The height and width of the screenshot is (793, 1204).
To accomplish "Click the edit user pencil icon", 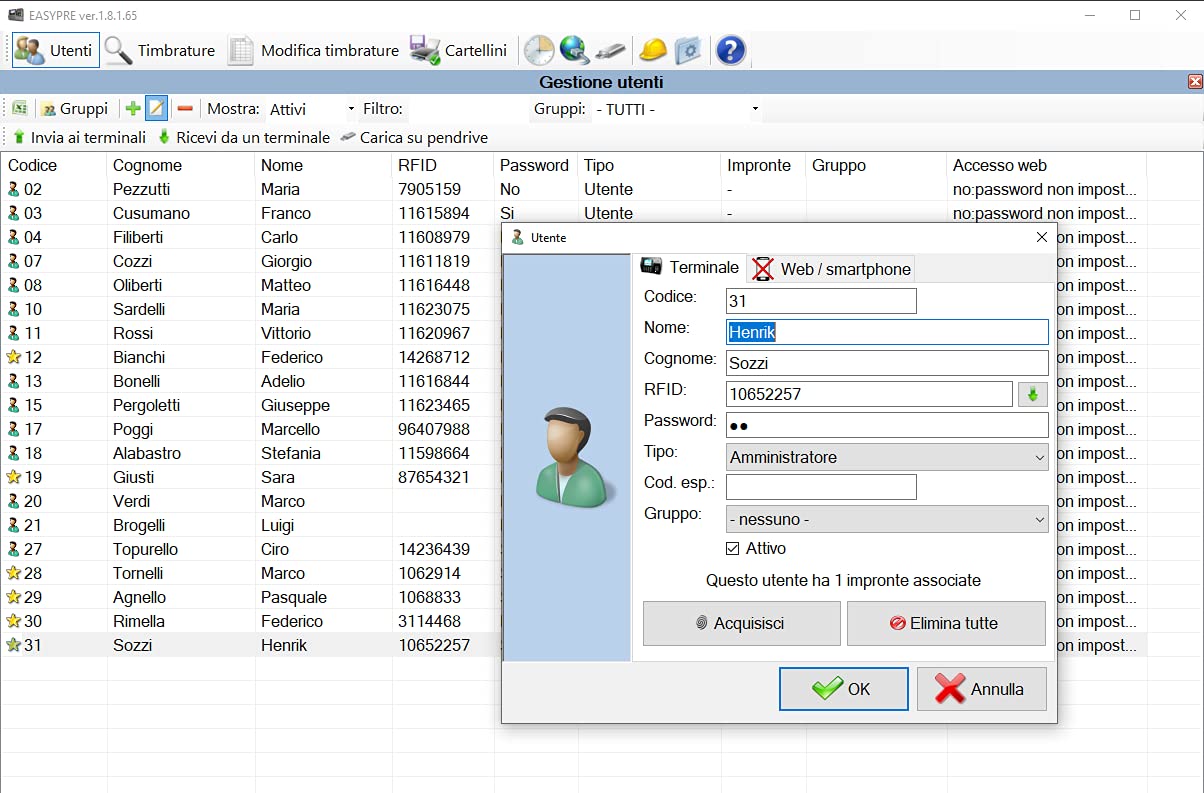I will click(x=156, y=109).
